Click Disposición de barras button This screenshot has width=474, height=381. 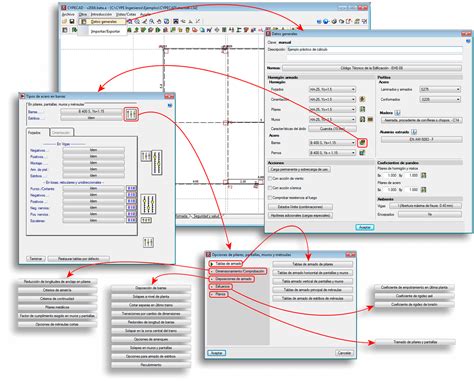click(151, 288)
